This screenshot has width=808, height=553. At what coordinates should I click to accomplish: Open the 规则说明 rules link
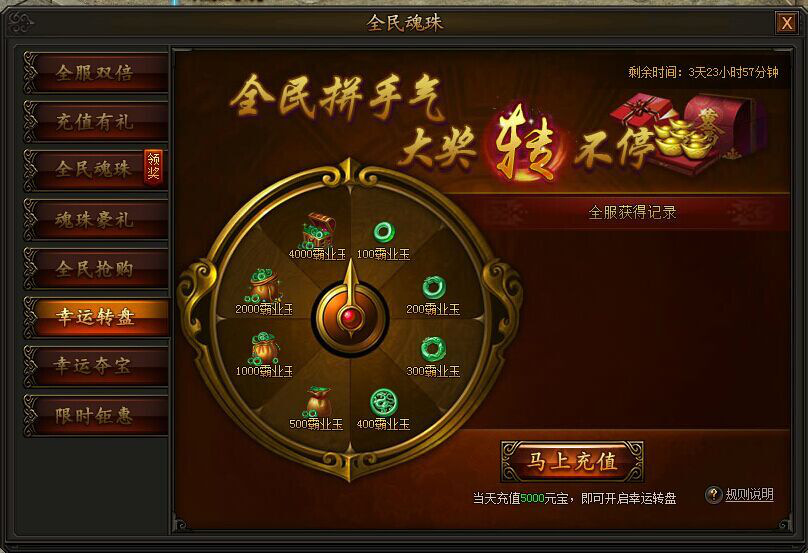[749, 495]
